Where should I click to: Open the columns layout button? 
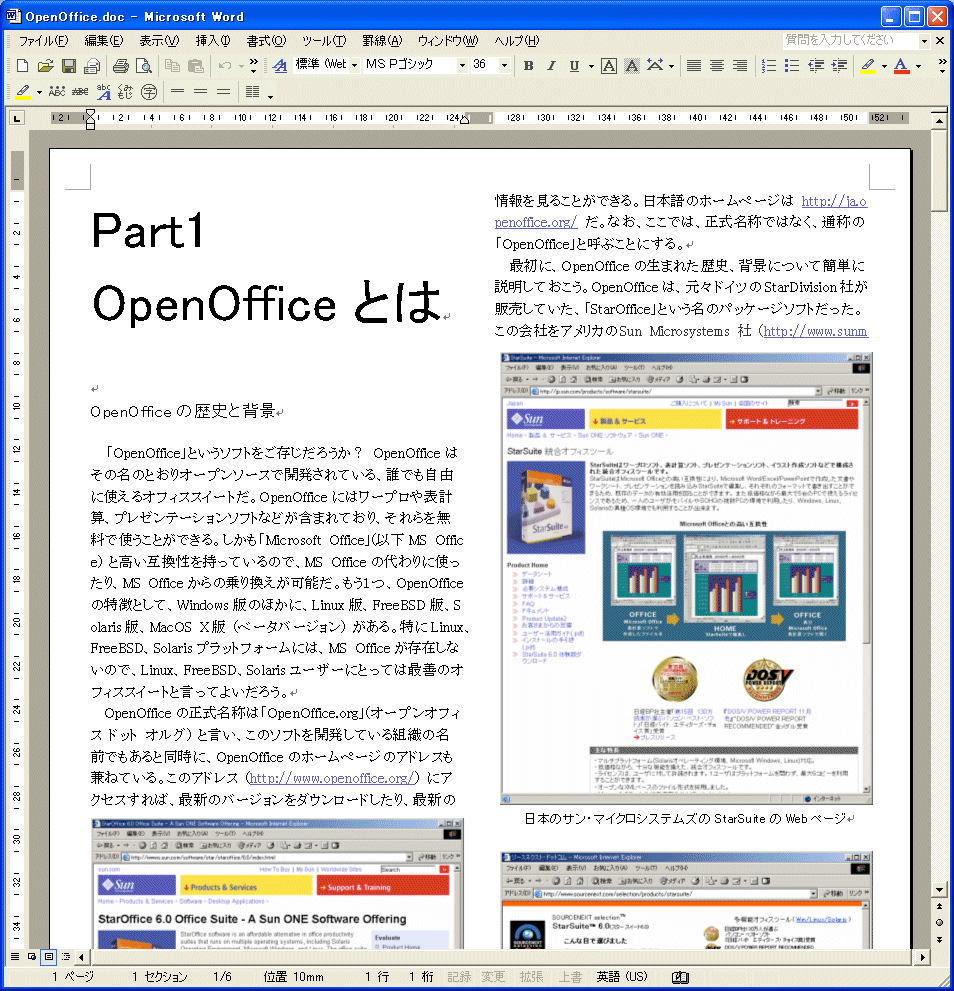click(x=252, y=92)
